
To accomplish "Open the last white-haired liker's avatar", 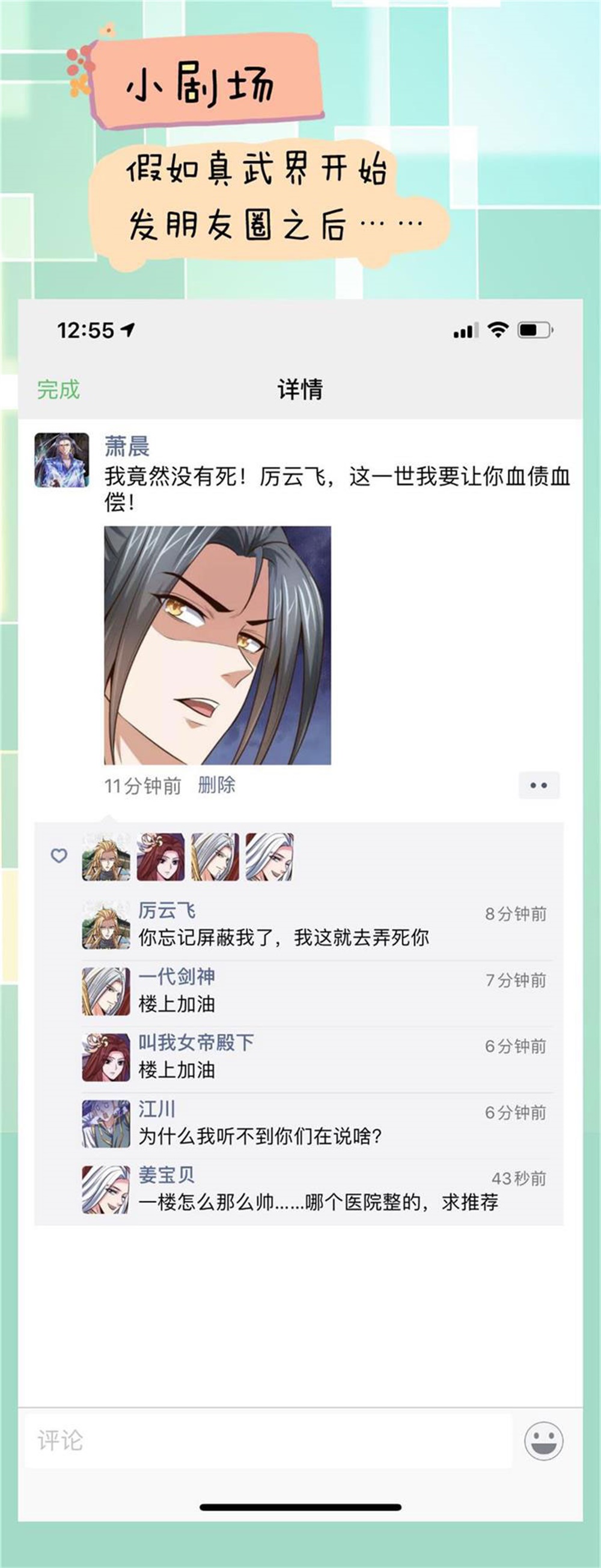I will point(269,857).
